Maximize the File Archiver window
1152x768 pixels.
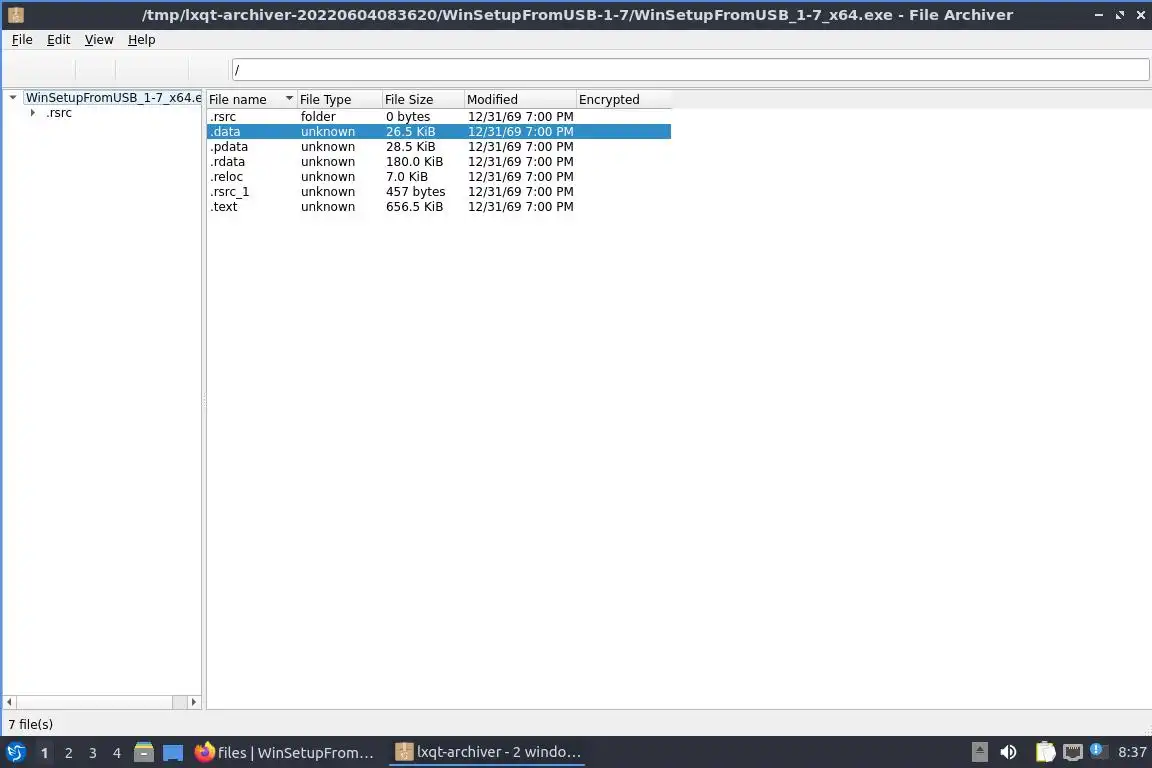1120,15
